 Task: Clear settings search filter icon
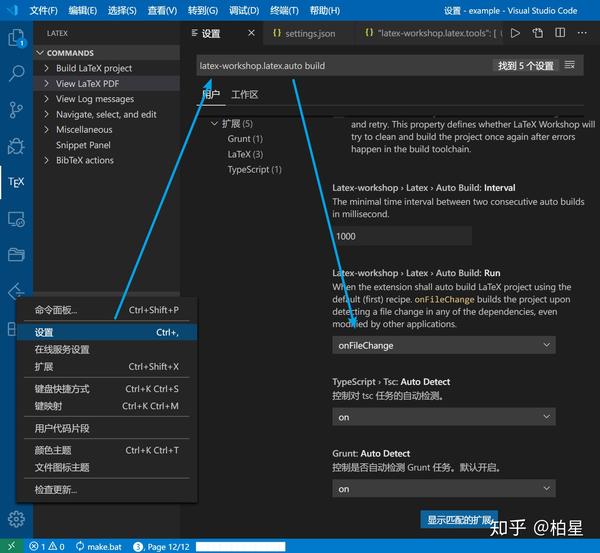(x=569, y=65)
